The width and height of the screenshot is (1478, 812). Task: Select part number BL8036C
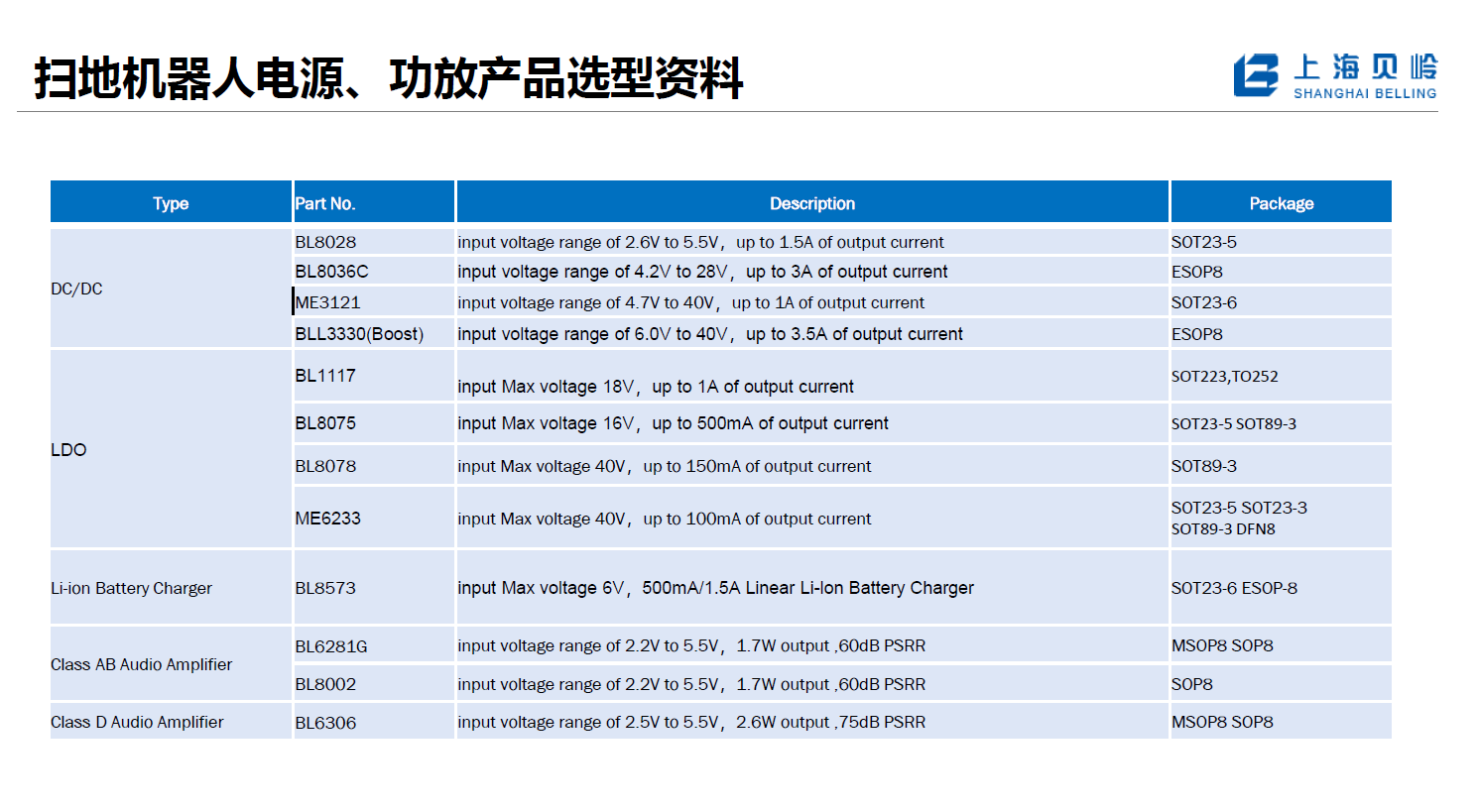click(331, 271)
